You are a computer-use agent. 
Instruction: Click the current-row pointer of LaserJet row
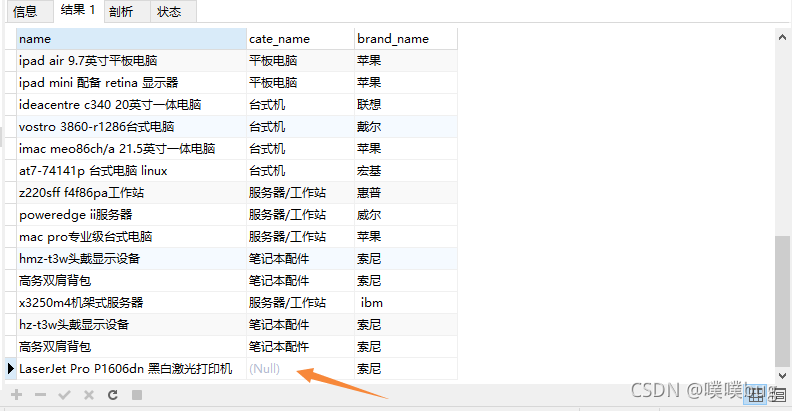(10, 369)
